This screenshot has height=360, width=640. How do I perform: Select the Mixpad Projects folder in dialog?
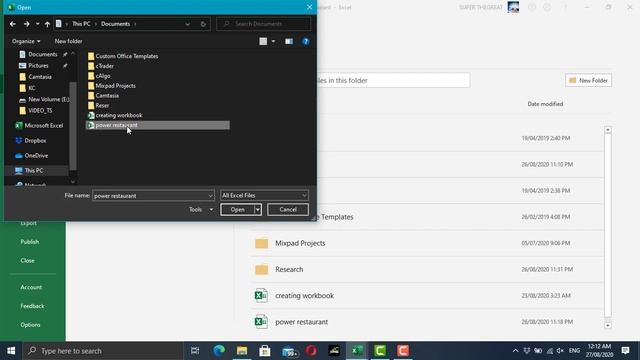[x=115, y=86]
